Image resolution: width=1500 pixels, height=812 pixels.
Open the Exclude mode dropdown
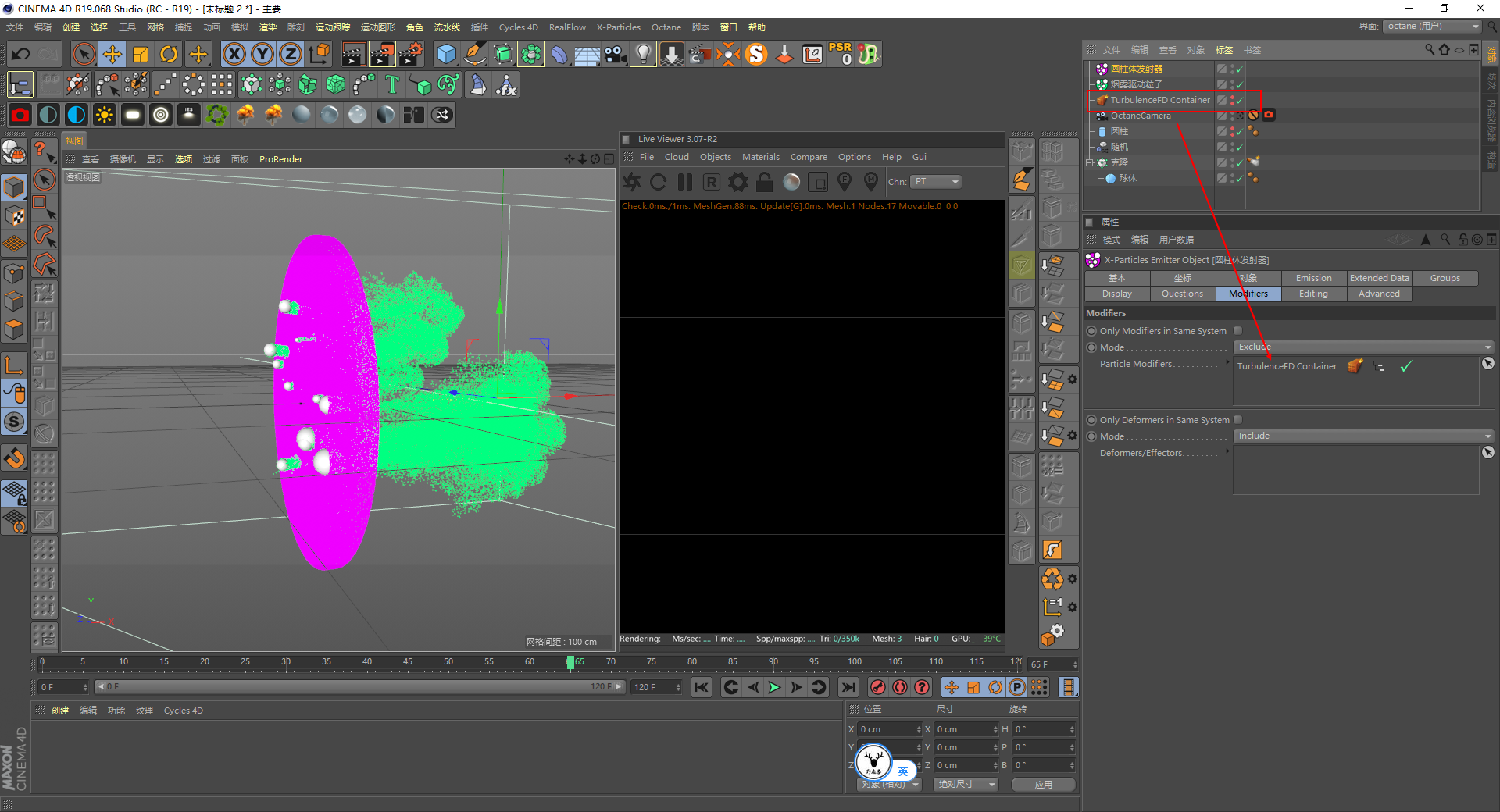(1363, 347)
